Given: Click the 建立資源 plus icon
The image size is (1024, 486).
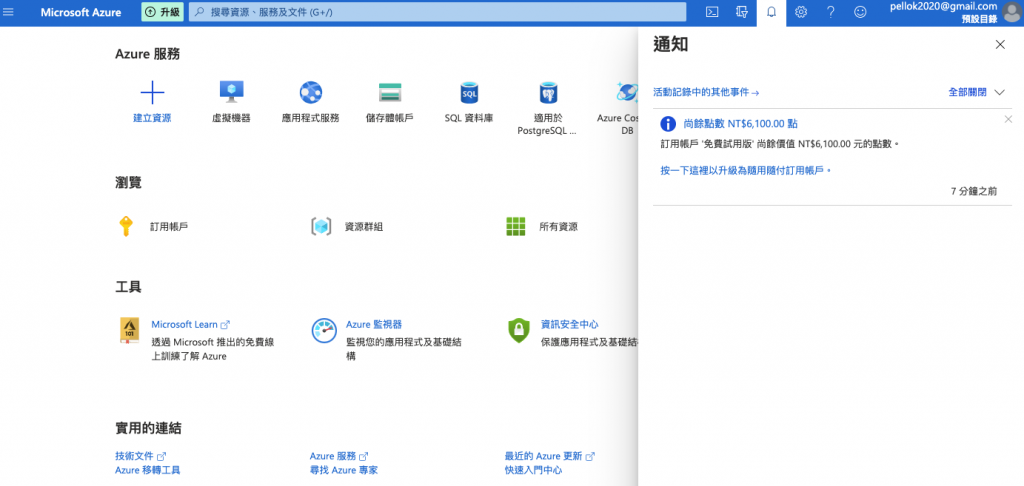Looking at the screenshot, I should coord(152,93).
